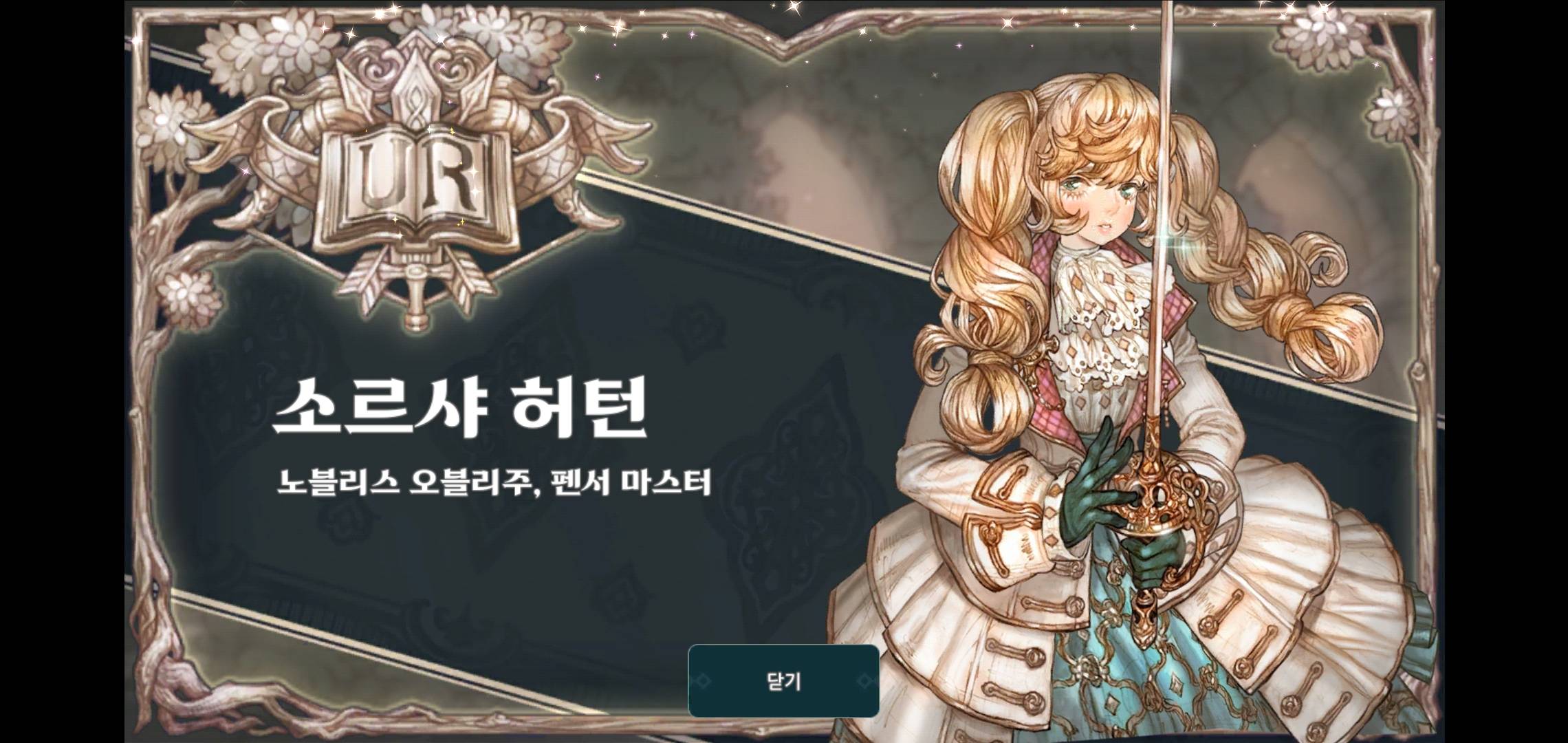
Task: Click the subtitle 노블리스 오블리주, 펜서 마스터
Action: [x=494, y=484]
